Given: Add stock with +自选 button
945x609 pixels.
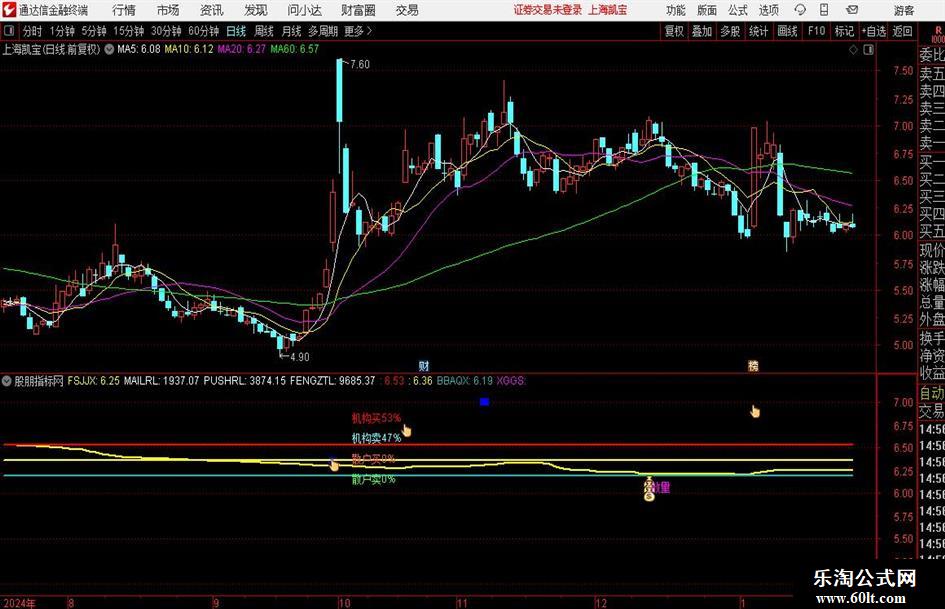Looking at the screenshot, I should (x=874, y=31).
